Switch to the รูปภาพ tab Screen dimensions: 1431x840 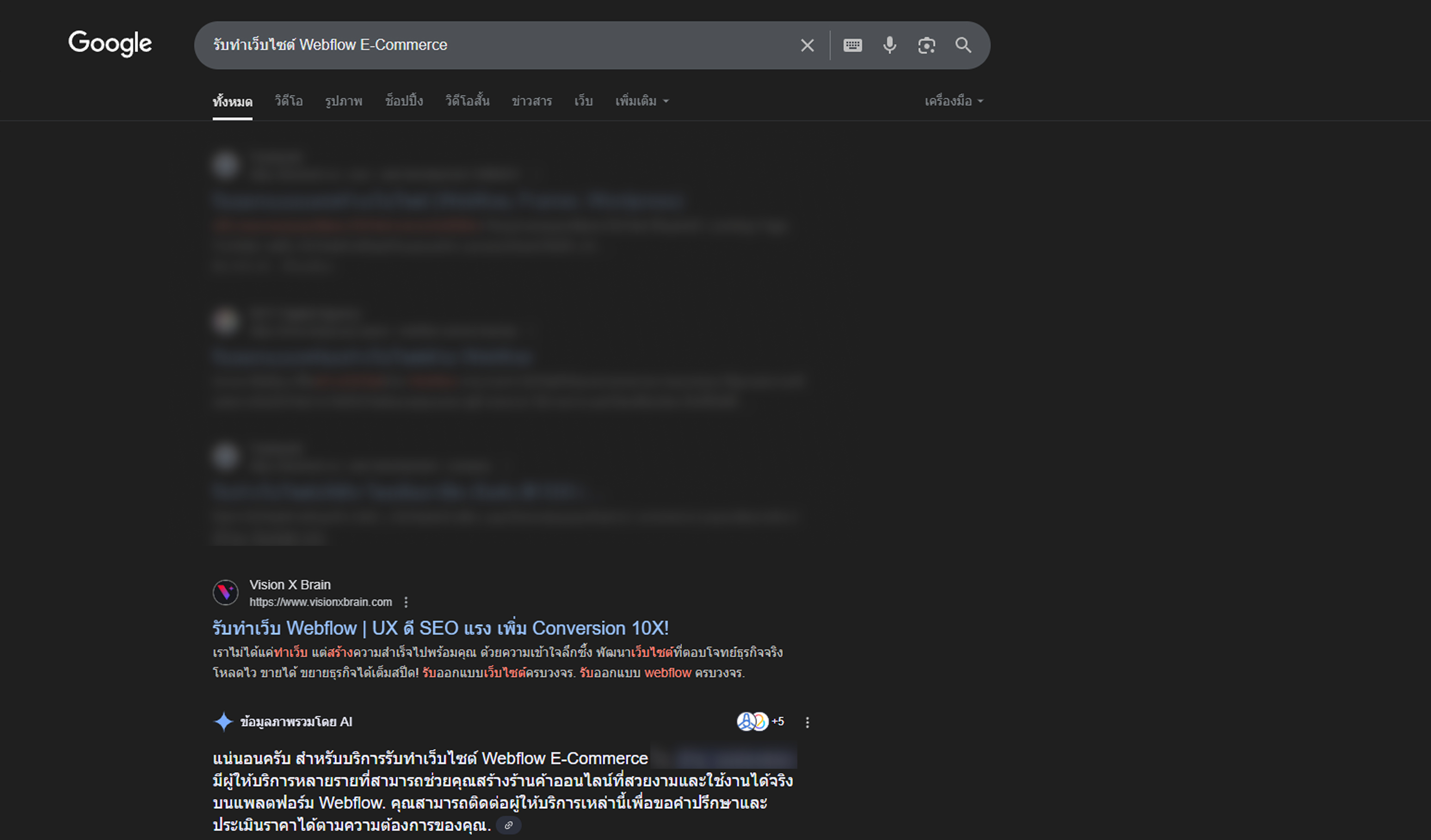pos(344,101)
